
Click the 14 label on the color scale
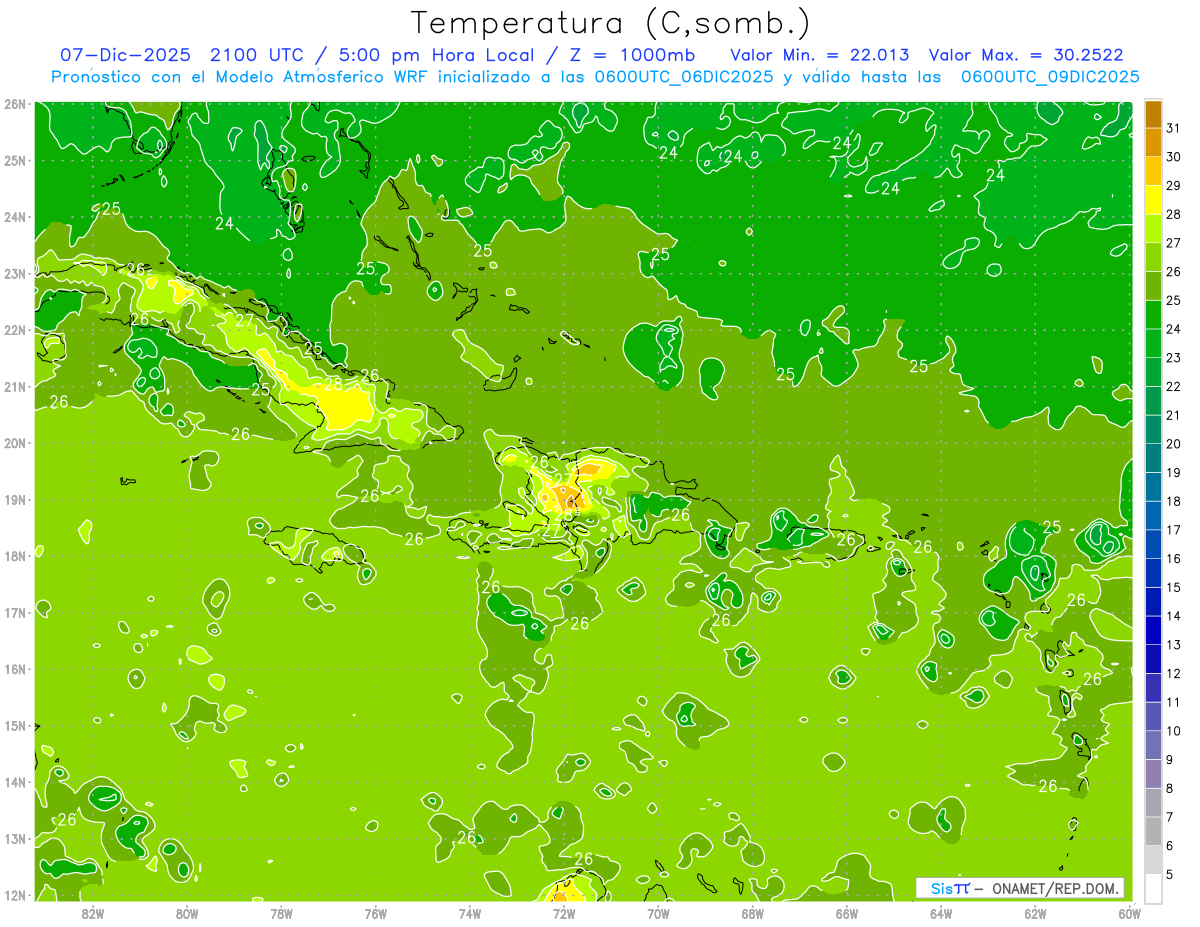click(1173, 616)
